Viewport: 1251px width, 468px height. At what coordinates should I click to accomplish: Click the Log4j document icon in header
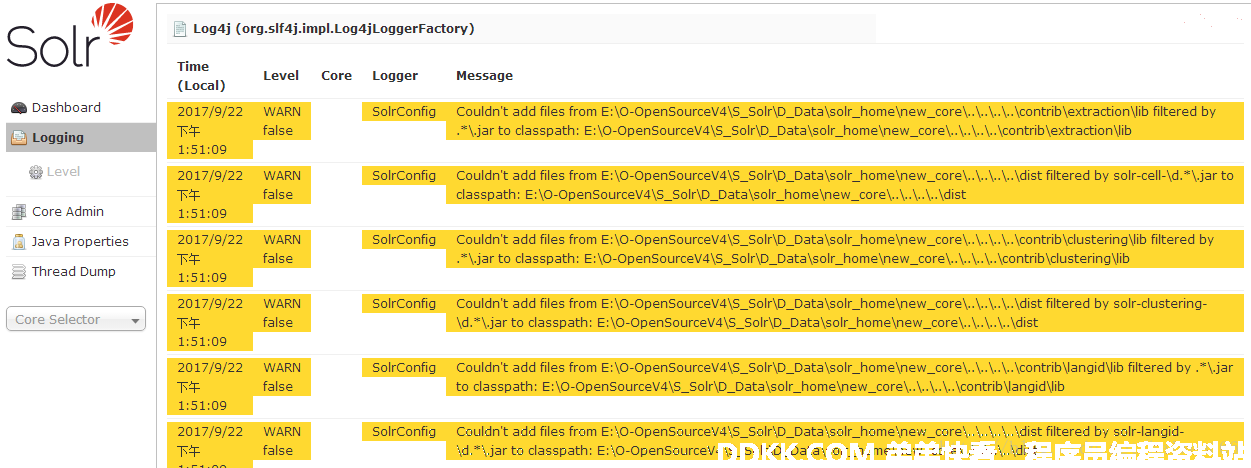pyautogui.click(x=180, y=29)
